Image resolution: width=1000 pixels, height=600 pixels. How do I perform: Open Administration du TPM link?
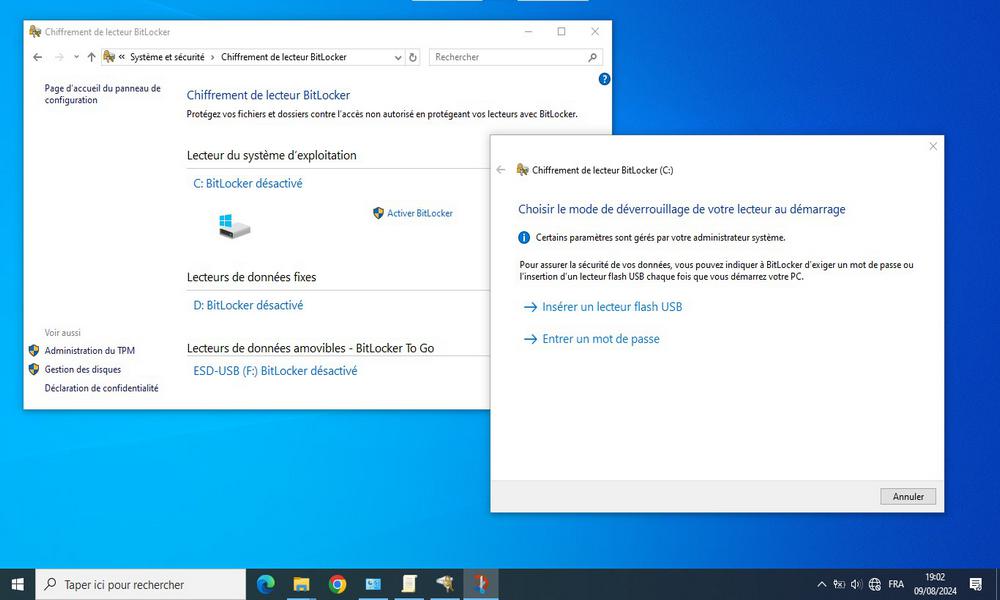pyautogui.click(x=88, y=351)
